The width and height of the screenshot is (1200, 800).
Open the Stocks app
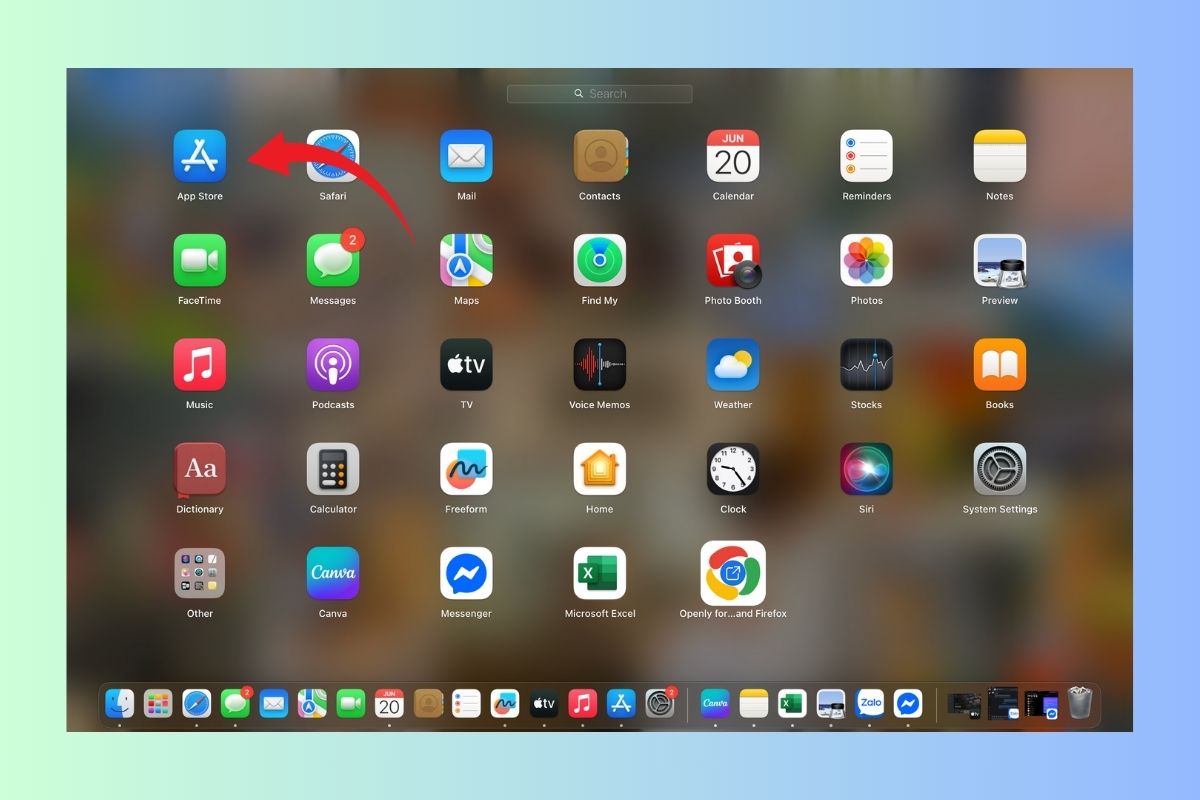[x=866, y=364]
